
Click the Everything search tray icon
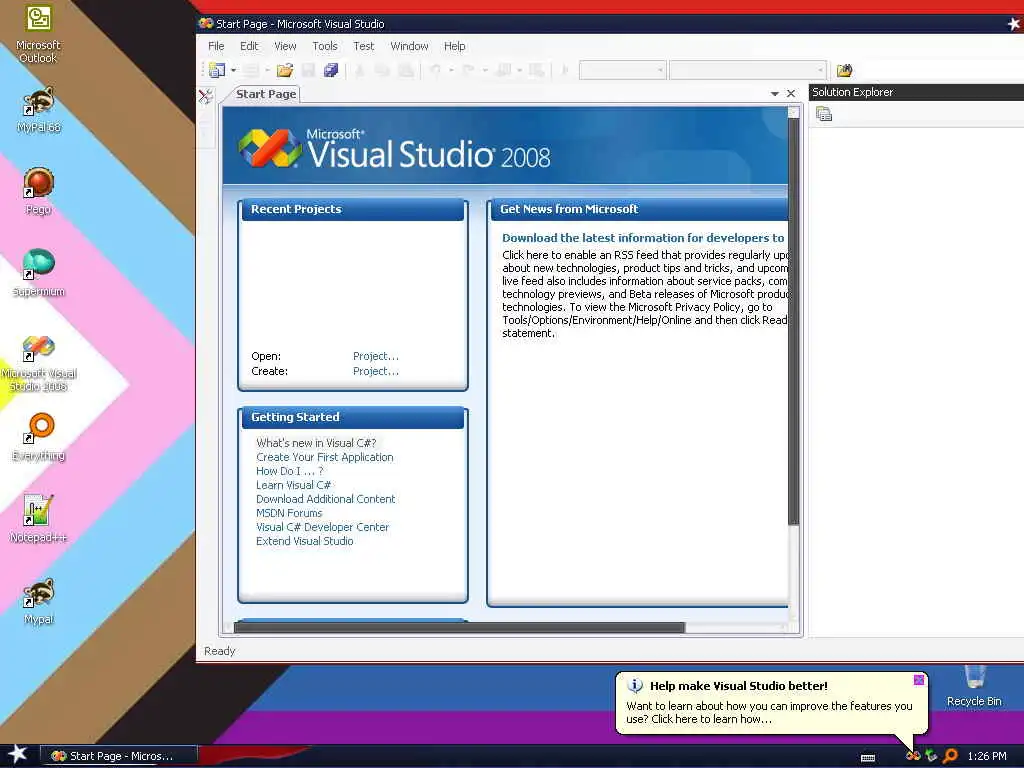point(950,756)
